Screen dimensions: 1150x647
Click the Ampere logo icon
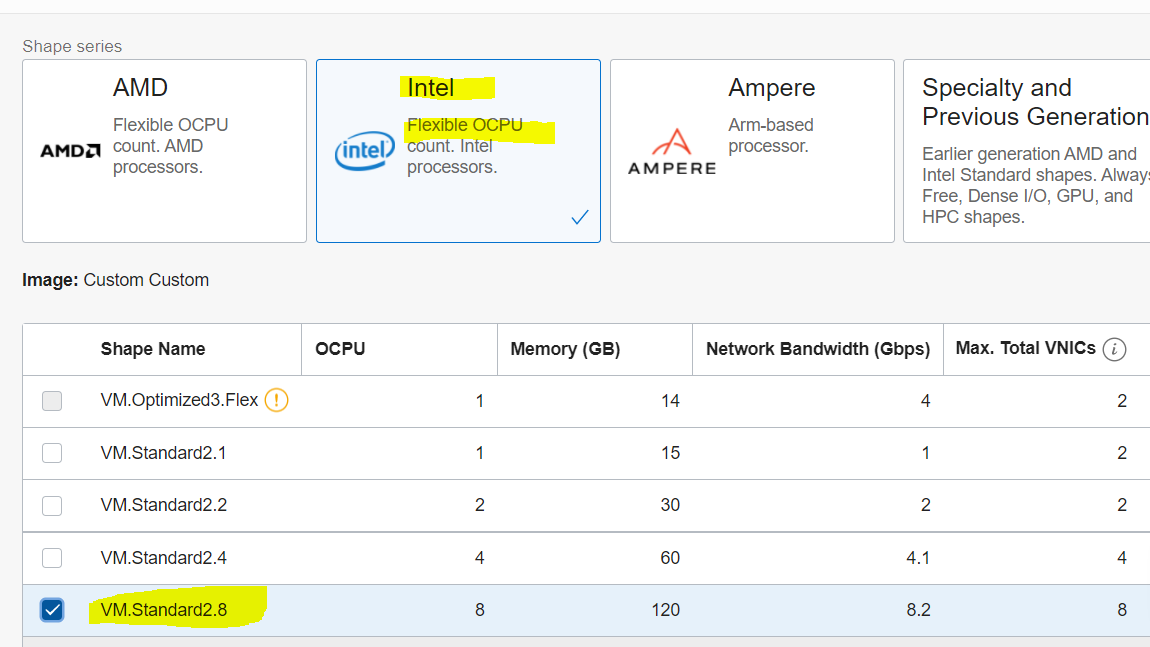672,151
